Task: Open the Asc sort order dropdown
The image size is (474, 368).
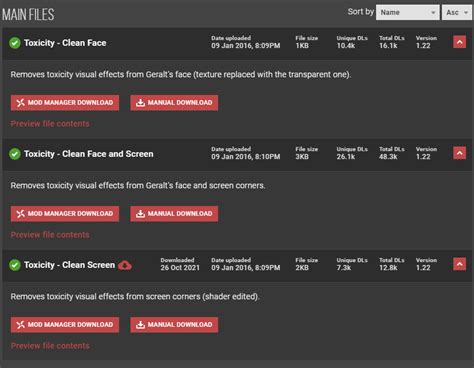Action: tap(456, 12)
